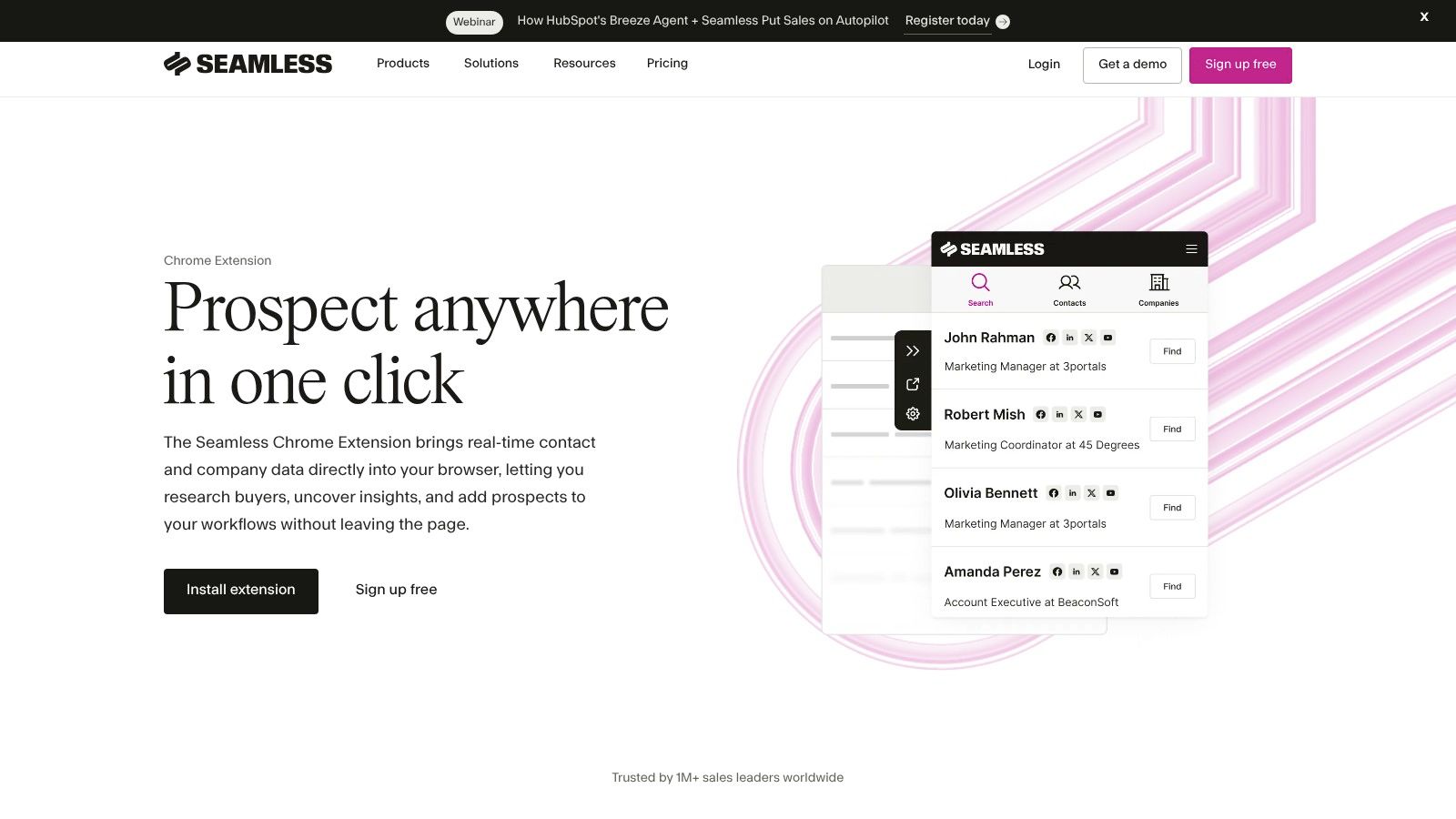
Task: Click Find for John Rahman
Action: point(1172,351)
